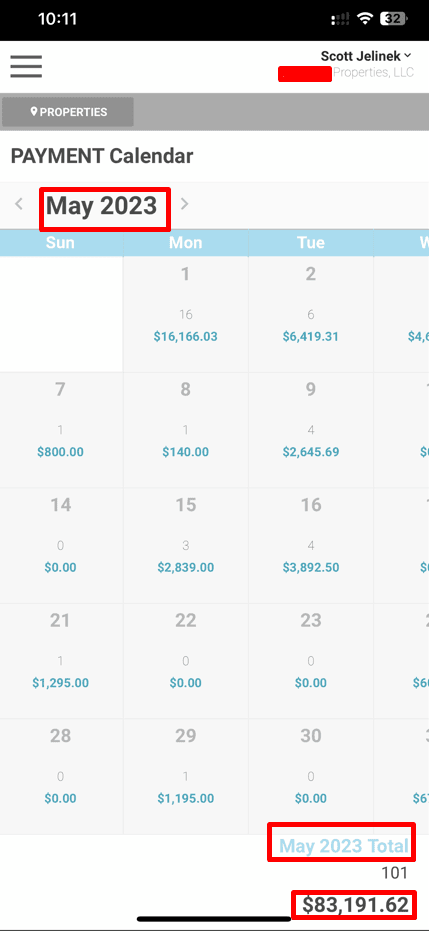Expand the Scott Jelinek account dropdown

(x=366, y=56)
